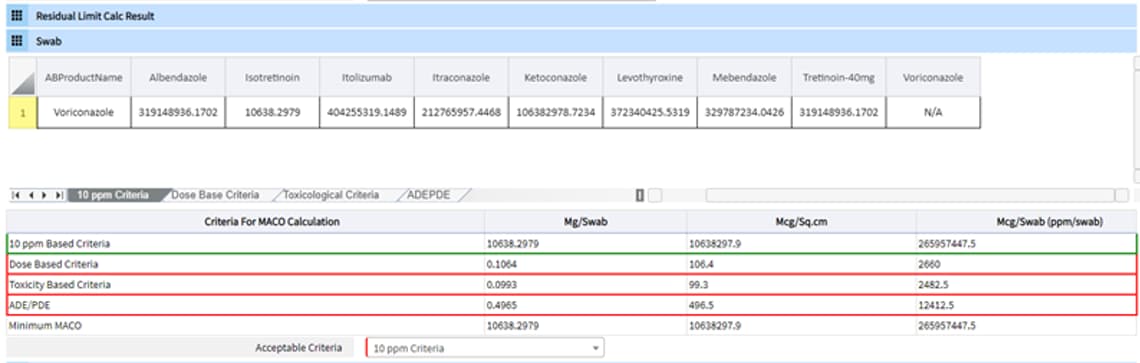Click the tab strip splitter handle

coord(640,195)
